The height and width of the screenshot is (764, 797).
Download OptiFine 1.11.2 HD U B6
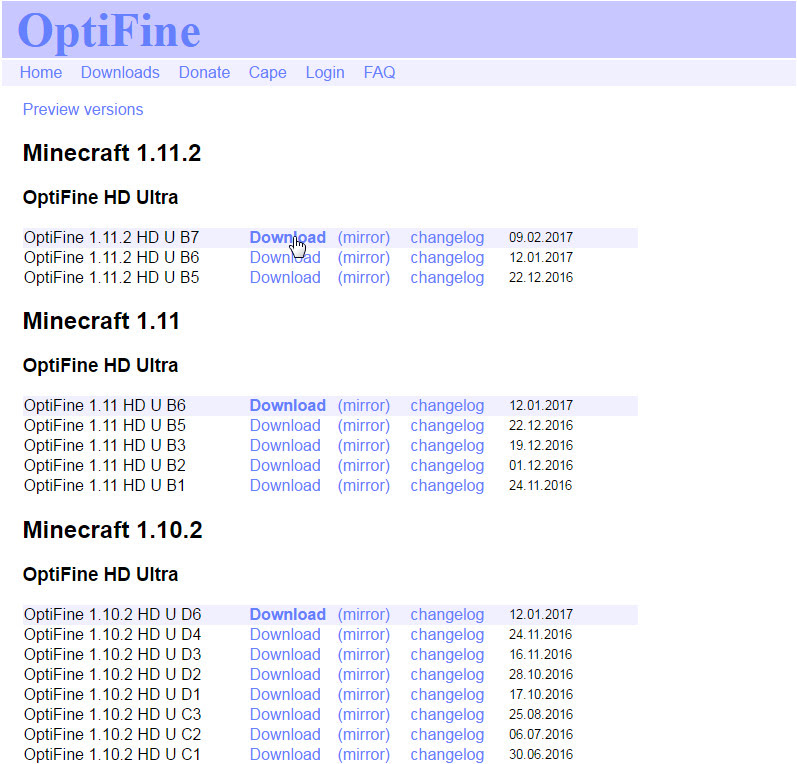285,257
